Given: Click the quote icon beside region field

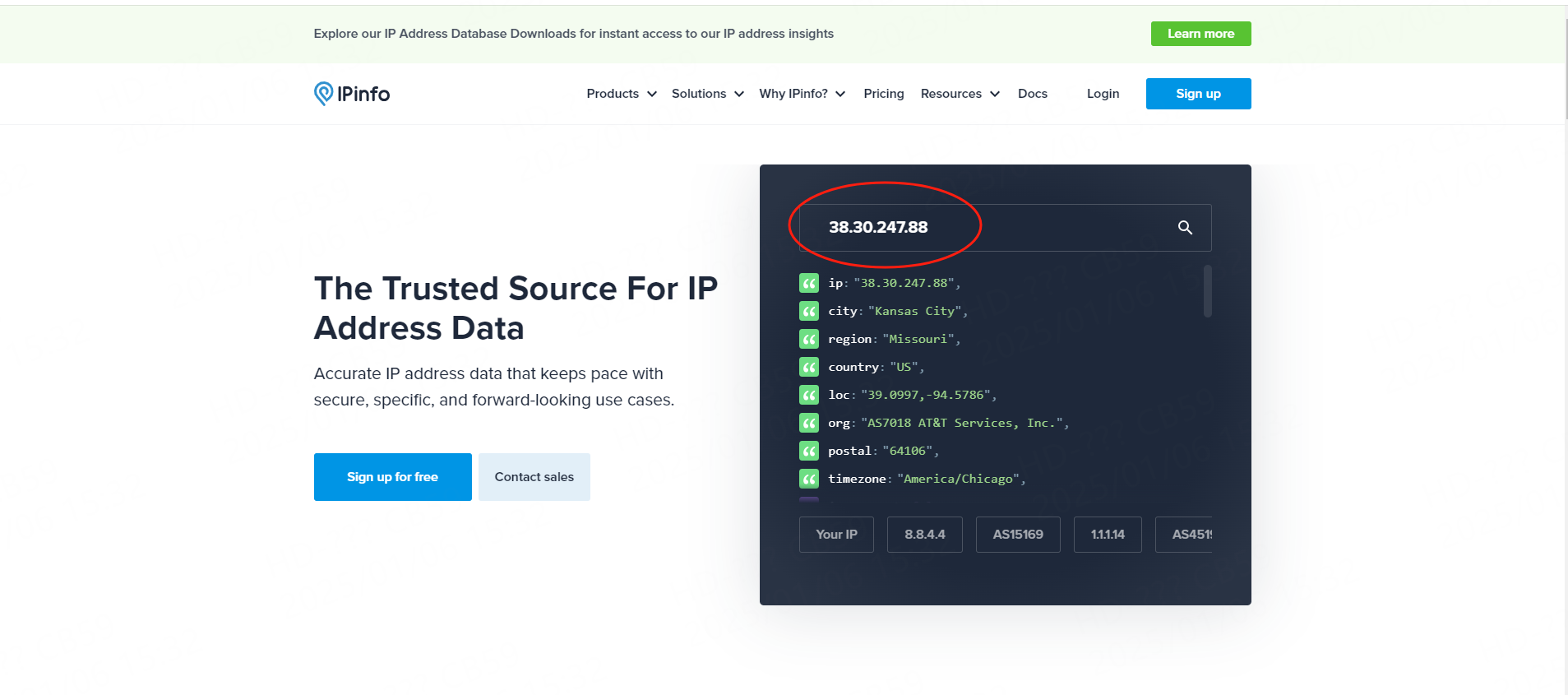Looking at the screenshot, I should tap(809, 340).
